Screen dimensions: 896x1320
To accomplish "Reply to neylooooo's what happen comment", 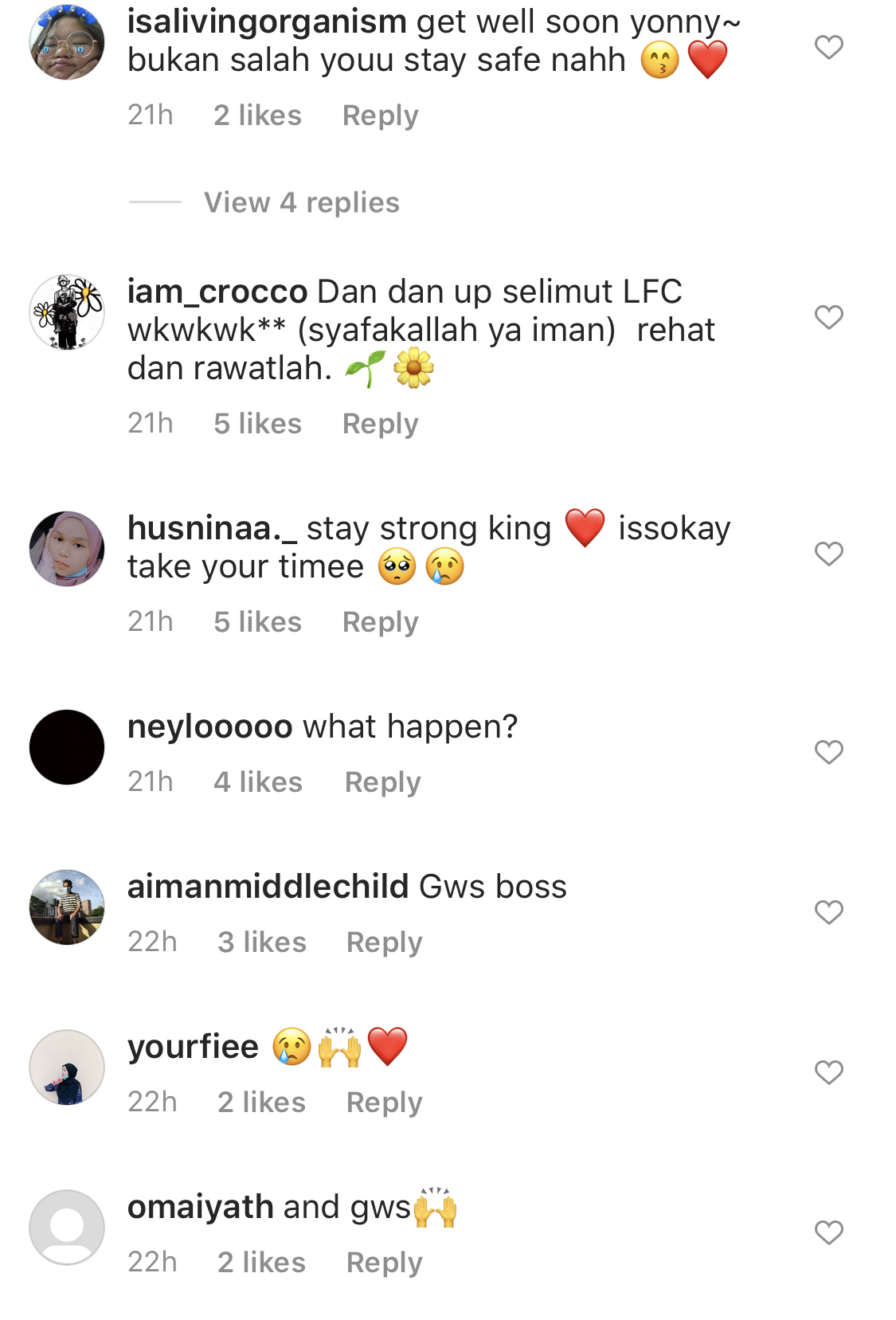I will (x=382, y=782).
